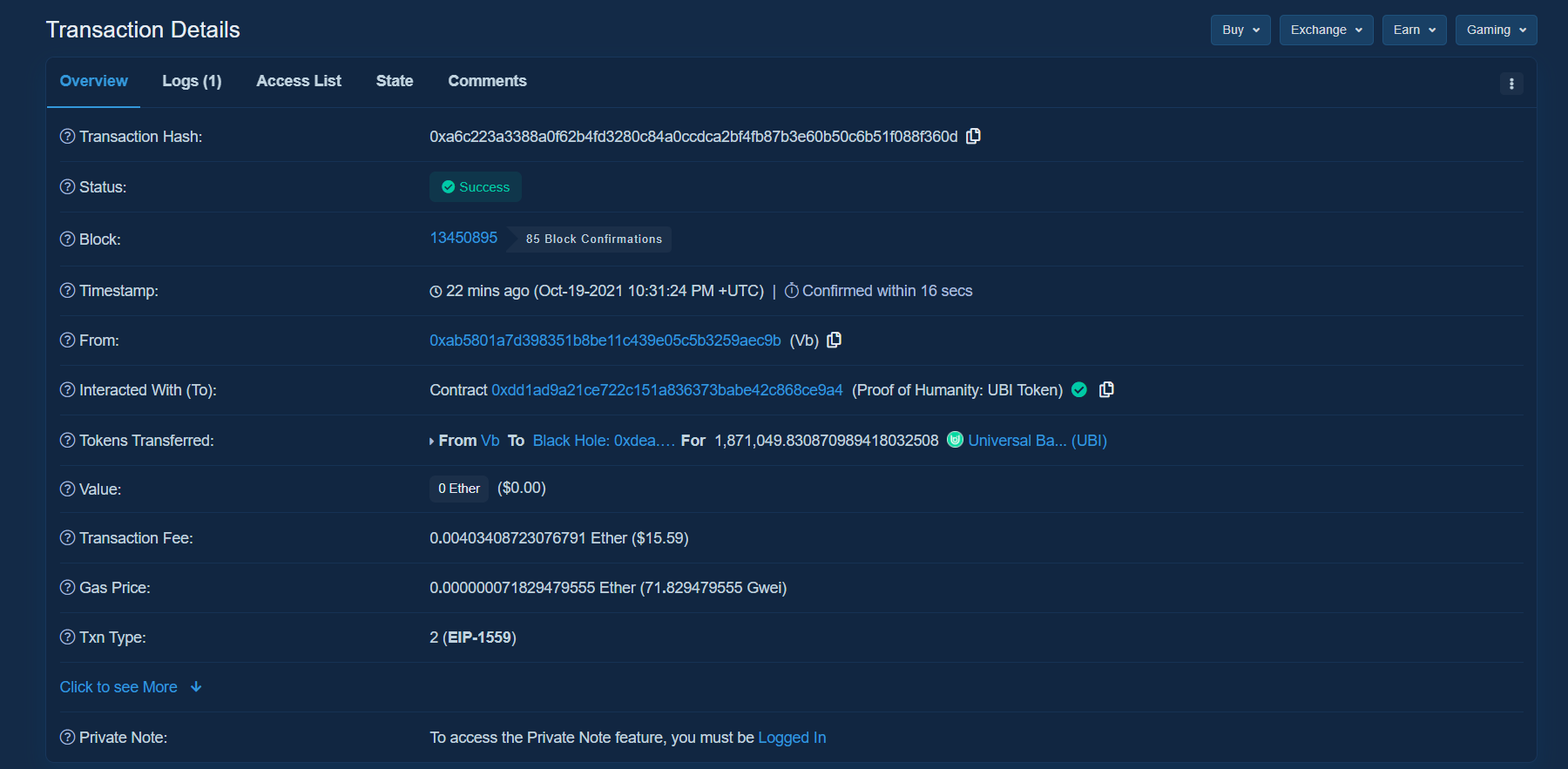Click the gas price 71.829479555 Gwei text
This screenshot has width=1568, height=769.
pyautogui.click(x=713, y=588)
